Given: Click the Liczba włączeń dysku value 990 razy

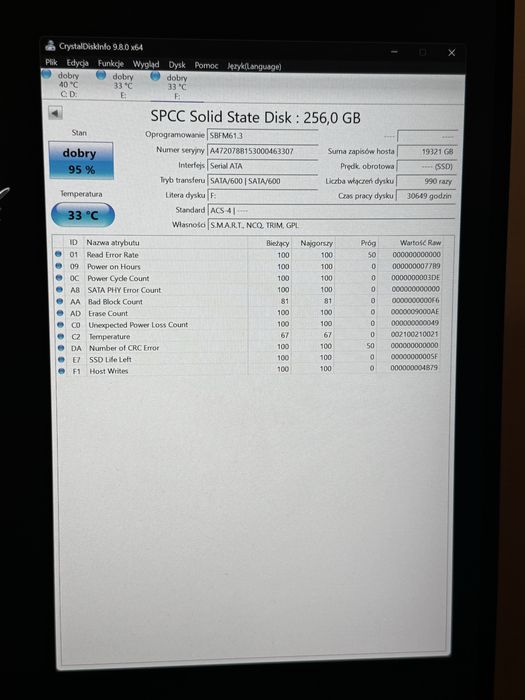Looking at the screenshot, I should (426, 181).
